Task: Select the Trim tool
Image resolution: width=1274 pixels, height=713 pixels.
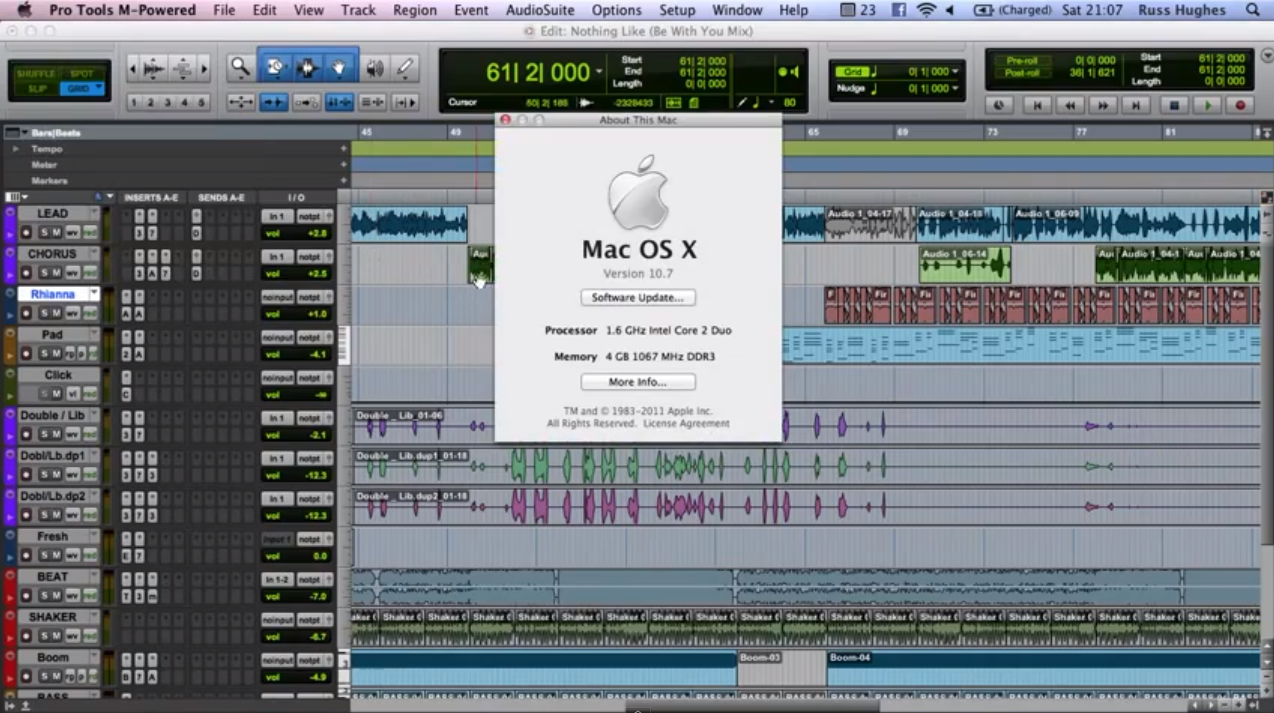Action: [x=274, y=67]
